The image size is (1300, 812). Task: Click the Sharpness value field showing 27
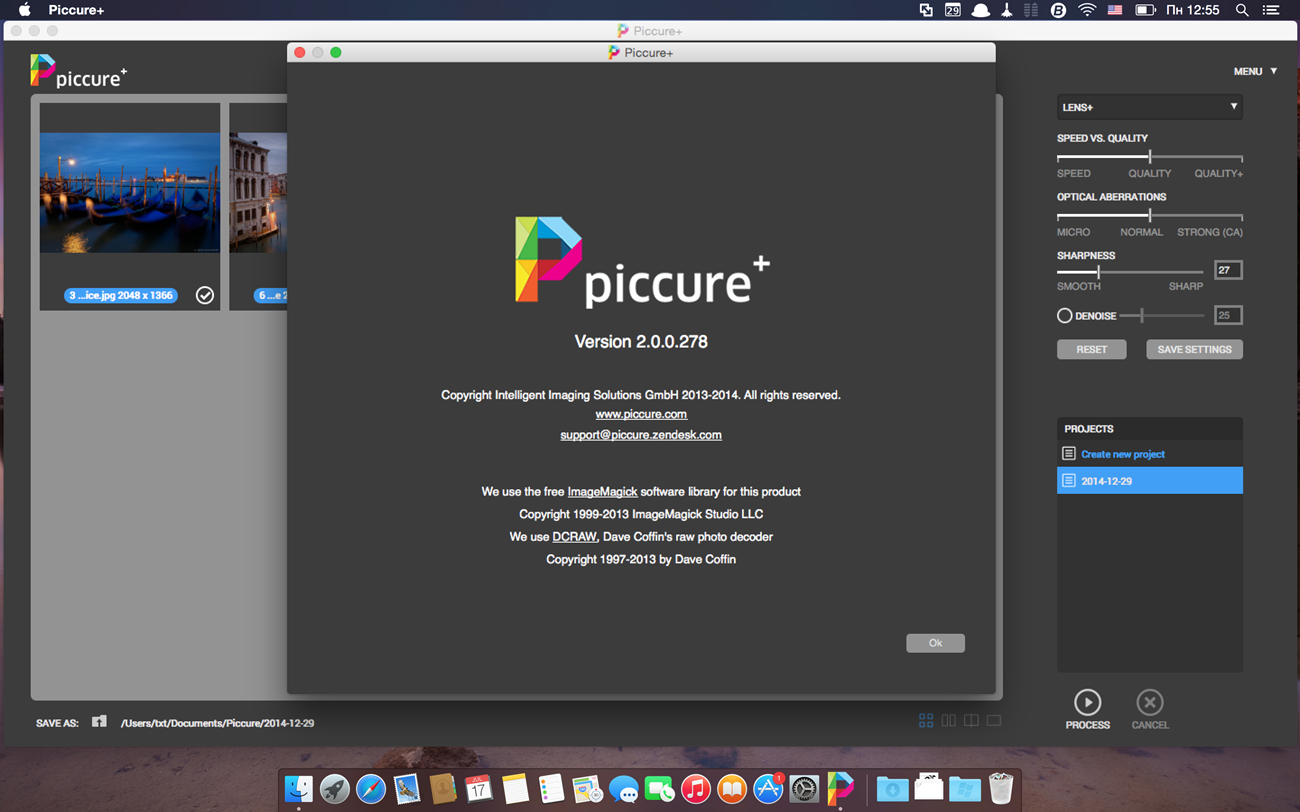tap(1228, 270)
